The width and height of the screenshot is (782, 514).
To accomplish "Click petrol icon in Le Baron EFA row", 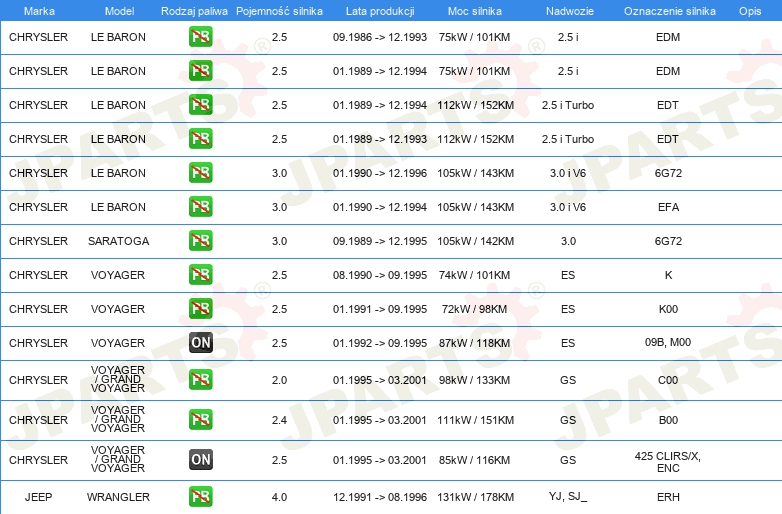I will click(200, 206).
